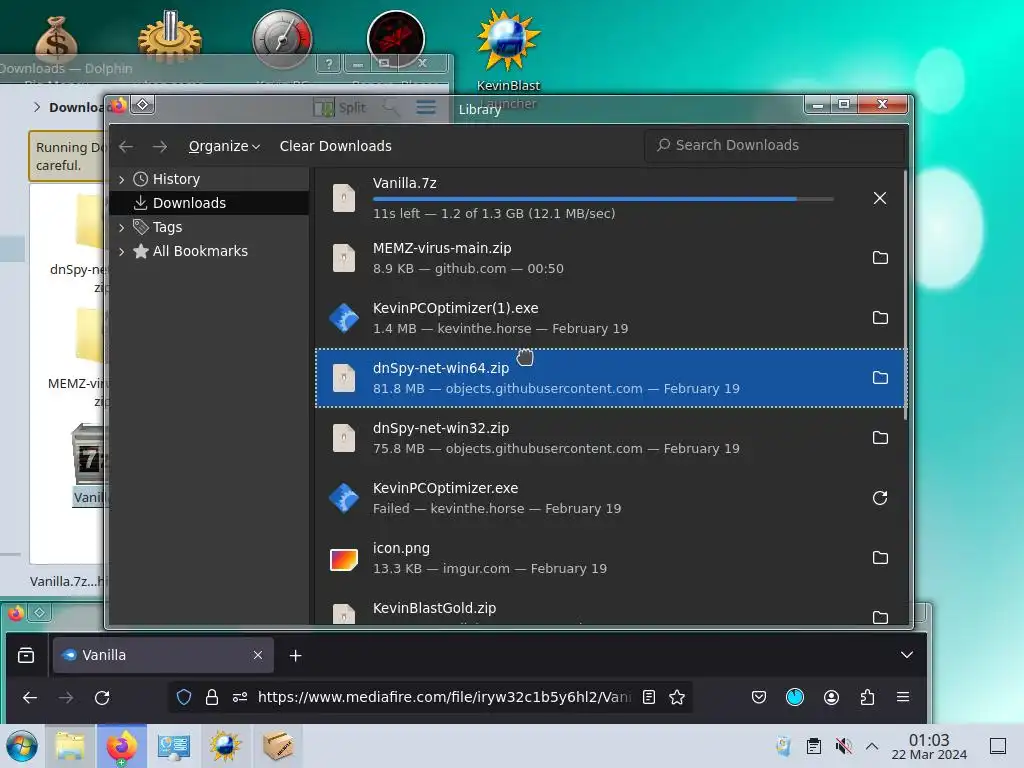Click the site padlock icon
This screenshot has height=768, width=1024.
(x=212, y=697)
